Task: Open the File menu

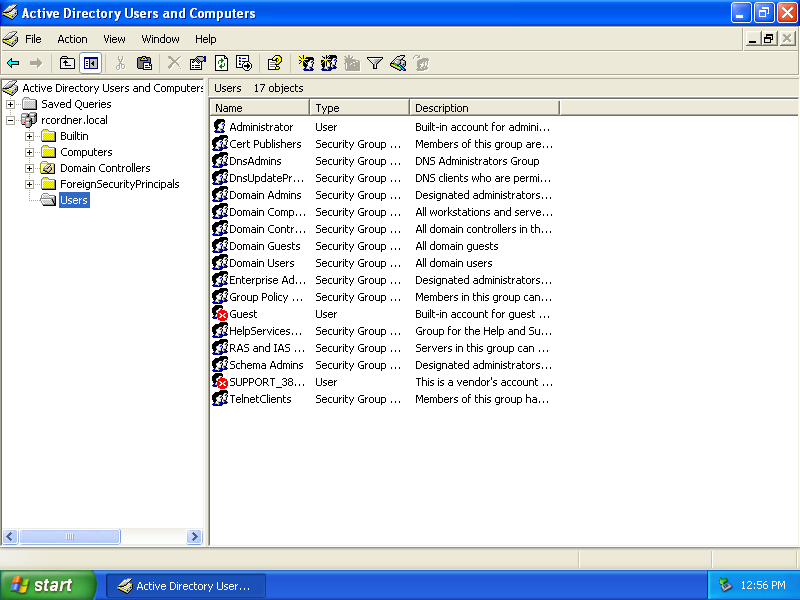Action: click(x=33, y=39)
